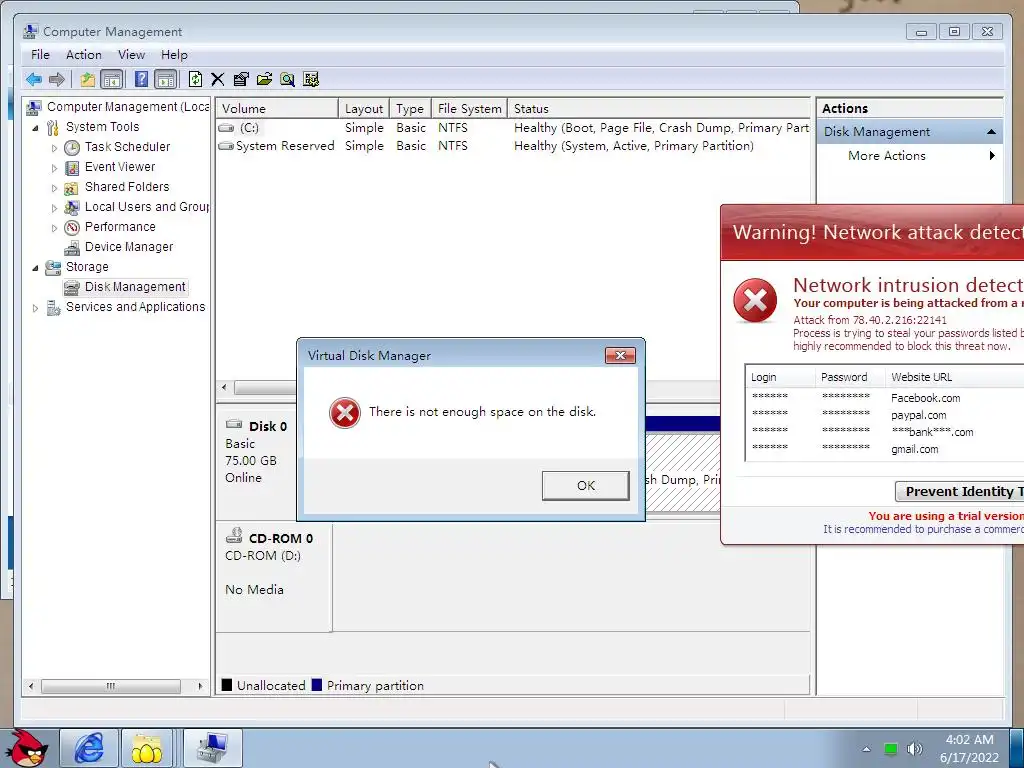Open the folder icon on the taskbar
Viewport: 1024px width, 768px height.
[x=147, y=748]
